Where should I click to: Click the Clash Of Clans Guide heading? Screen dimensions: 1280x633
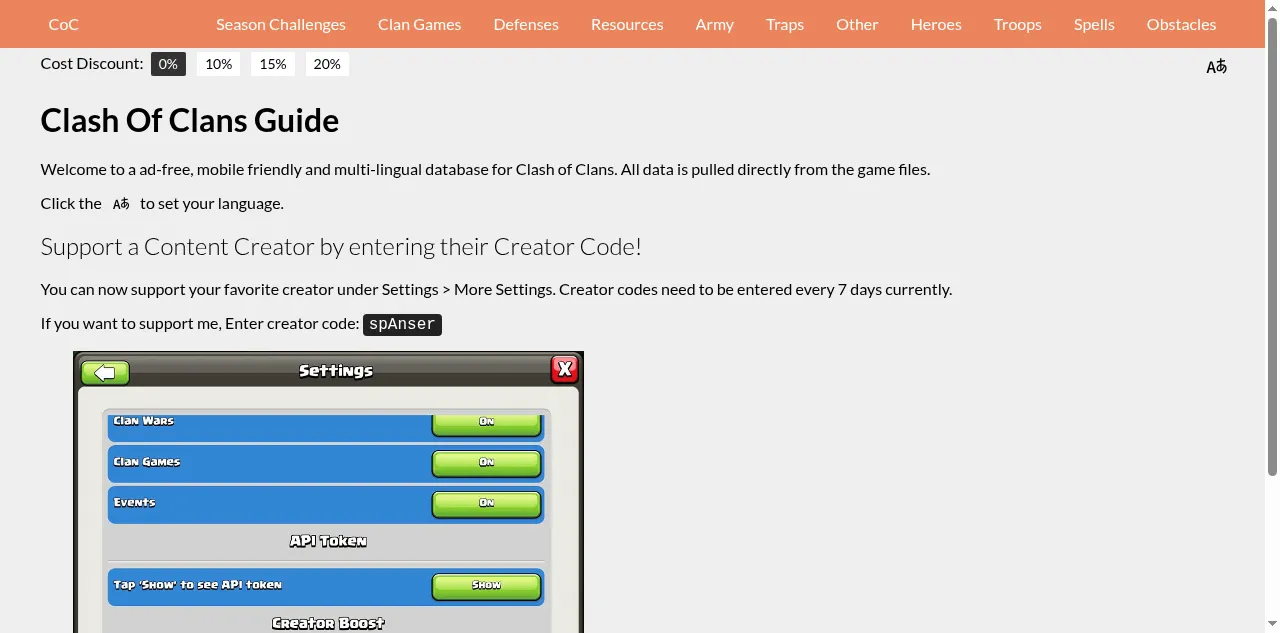pyautogui.click(x=190, y=120)
